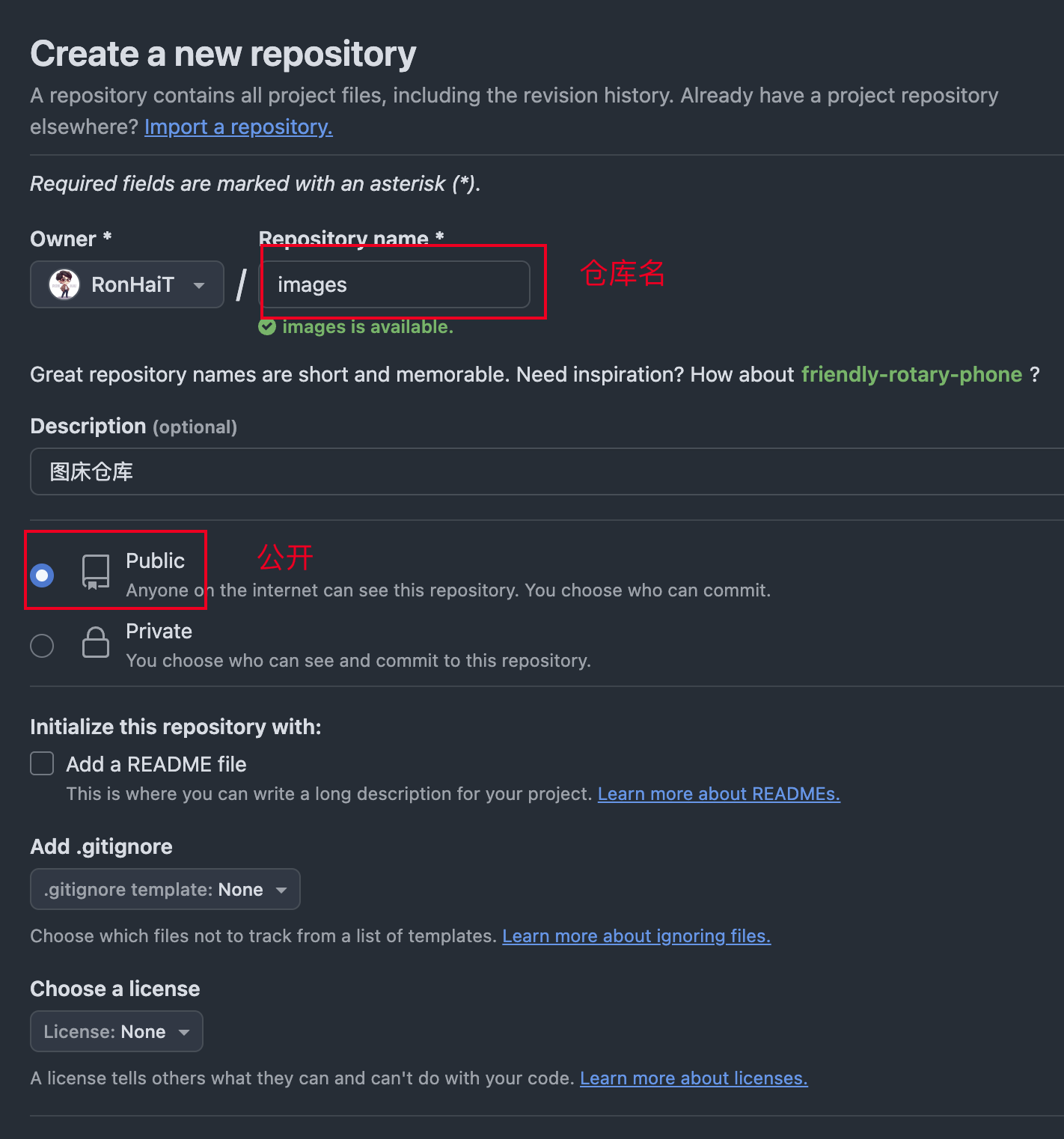Viewport: 1064px width, 1139px height.
Task: Click the Add a README file label
Action: (156, 764)
